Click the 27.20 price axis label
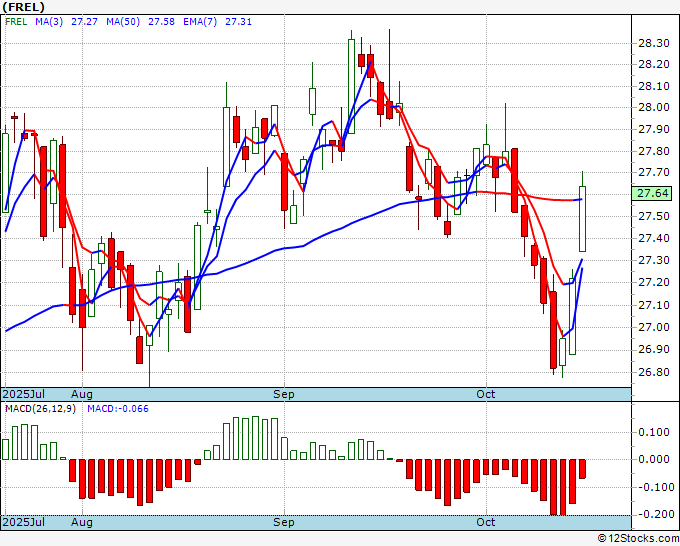Viewport: 680px width, 546px height. tap(653, 282)
